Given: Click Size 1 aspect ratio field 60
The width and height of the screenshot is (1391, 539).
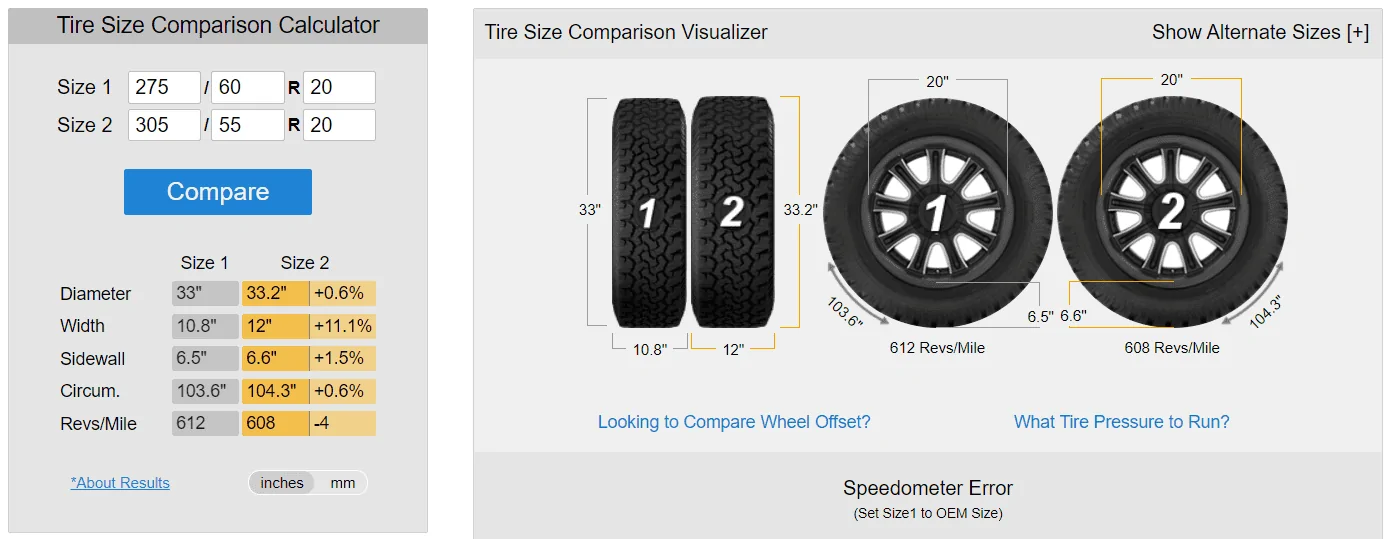Looking at the screenshot, I should pyautogui.click(x=247, y=87).
